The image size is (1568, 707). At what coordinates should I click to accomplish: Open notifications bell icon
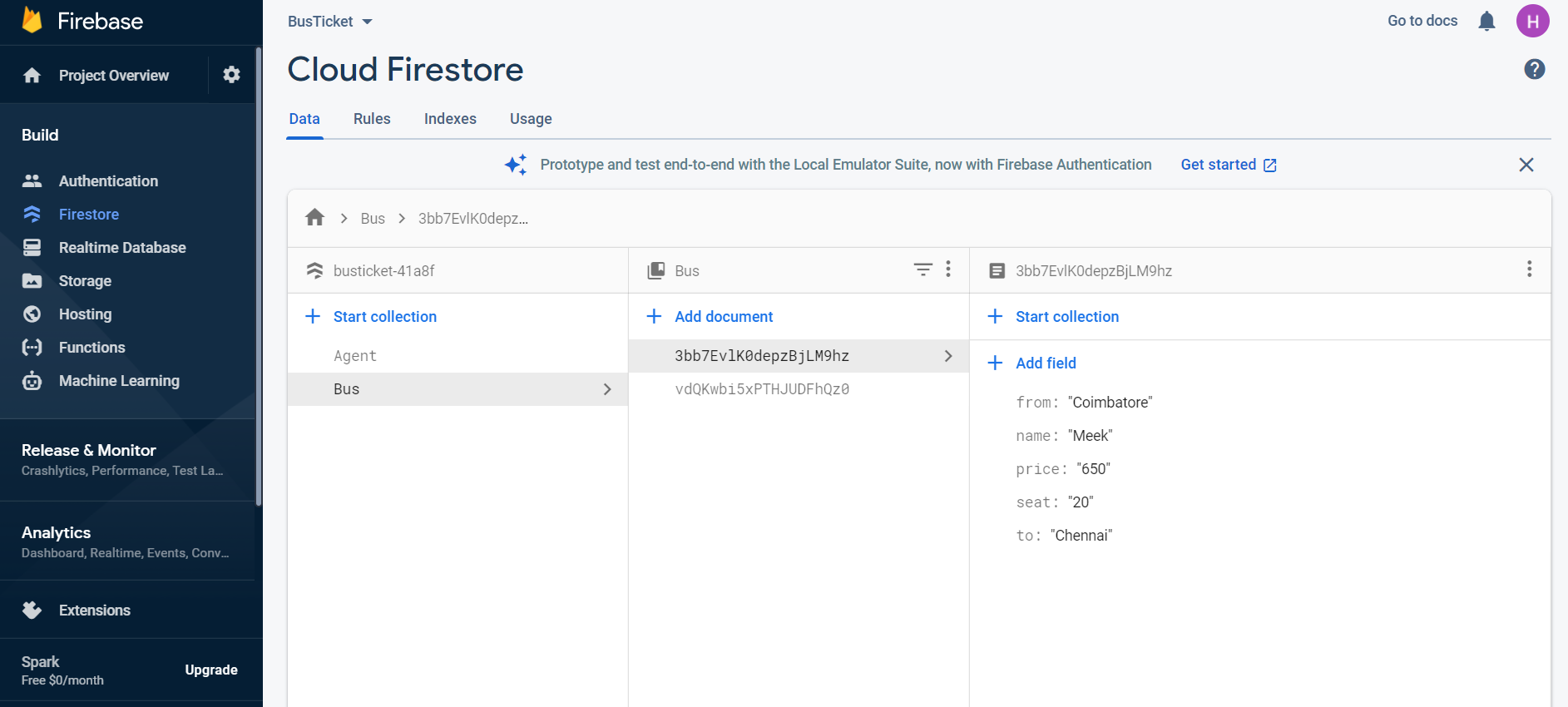(1486, 21)
